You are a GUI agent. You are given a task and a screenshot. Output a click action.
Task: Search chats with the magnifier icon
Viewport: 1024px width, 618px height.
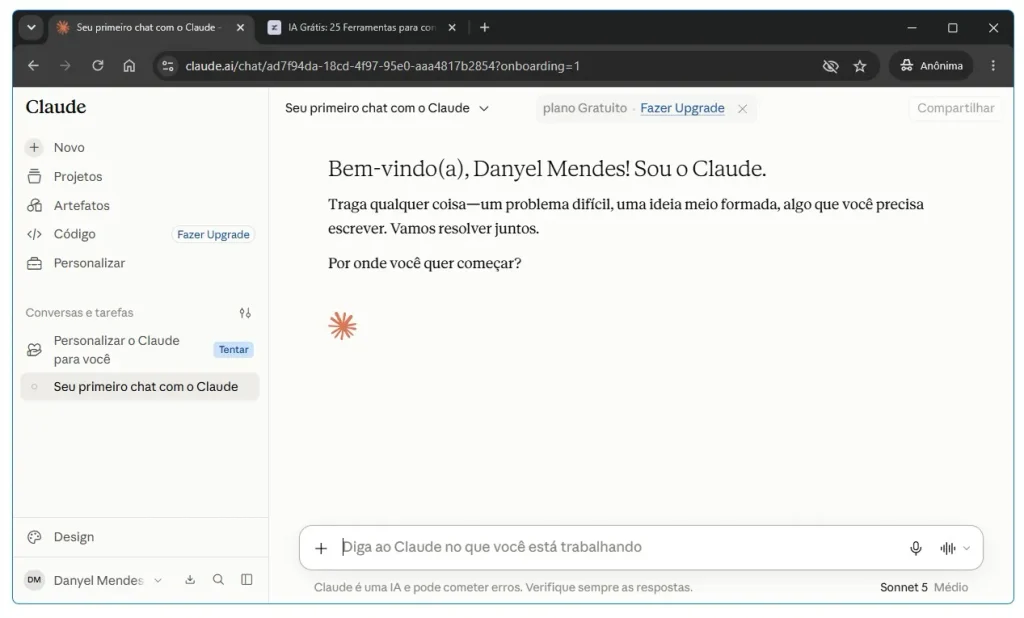[x=218, y=579]
